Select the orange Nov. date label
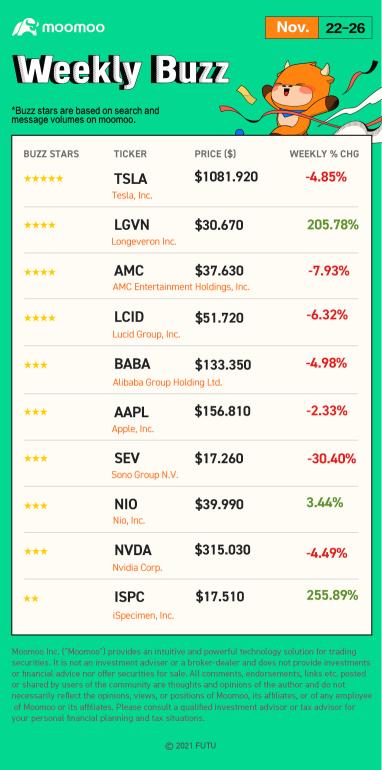 point(292,28)
